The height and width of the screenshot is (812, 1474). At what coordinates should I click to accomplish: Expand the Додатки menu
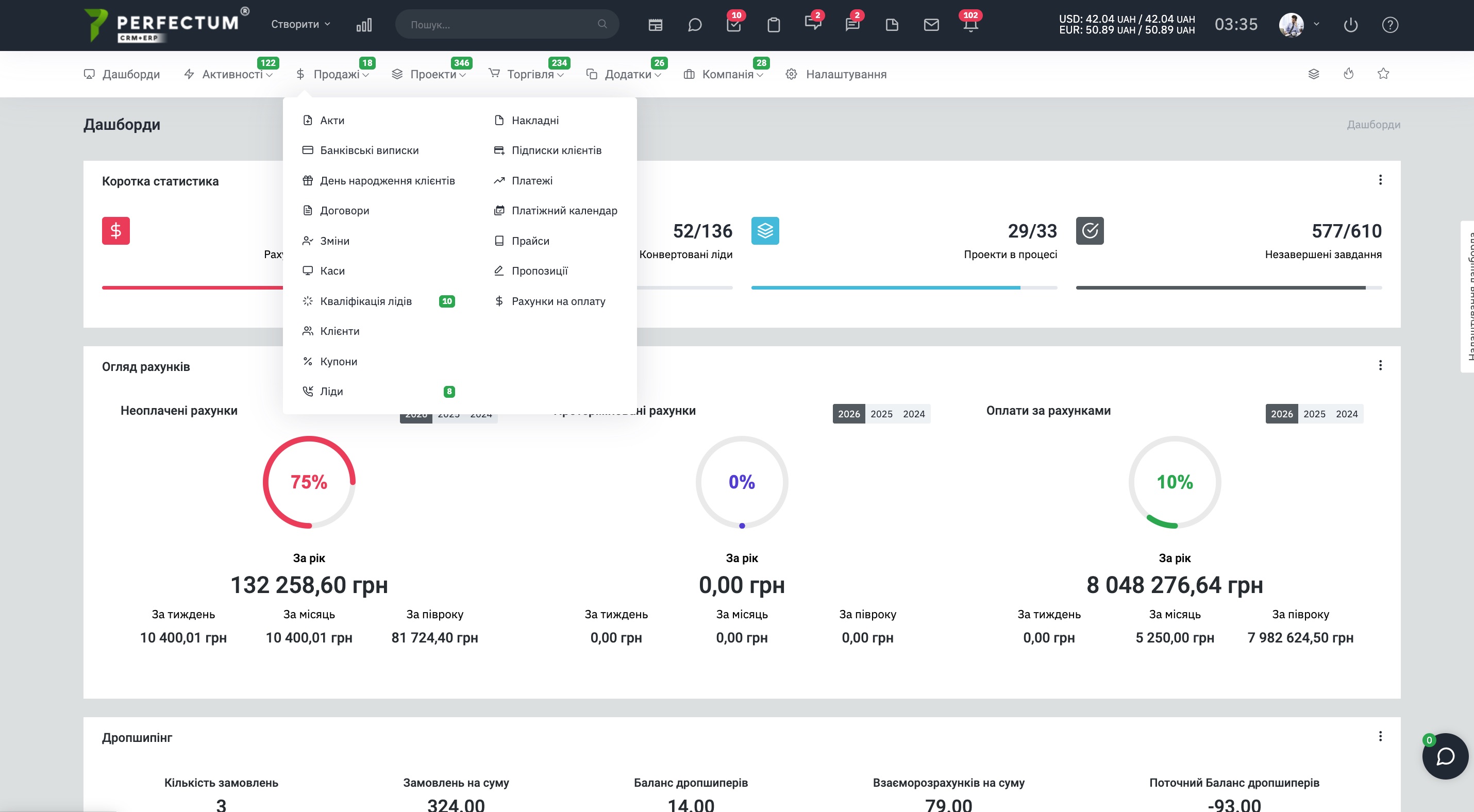tap(624, 74)
